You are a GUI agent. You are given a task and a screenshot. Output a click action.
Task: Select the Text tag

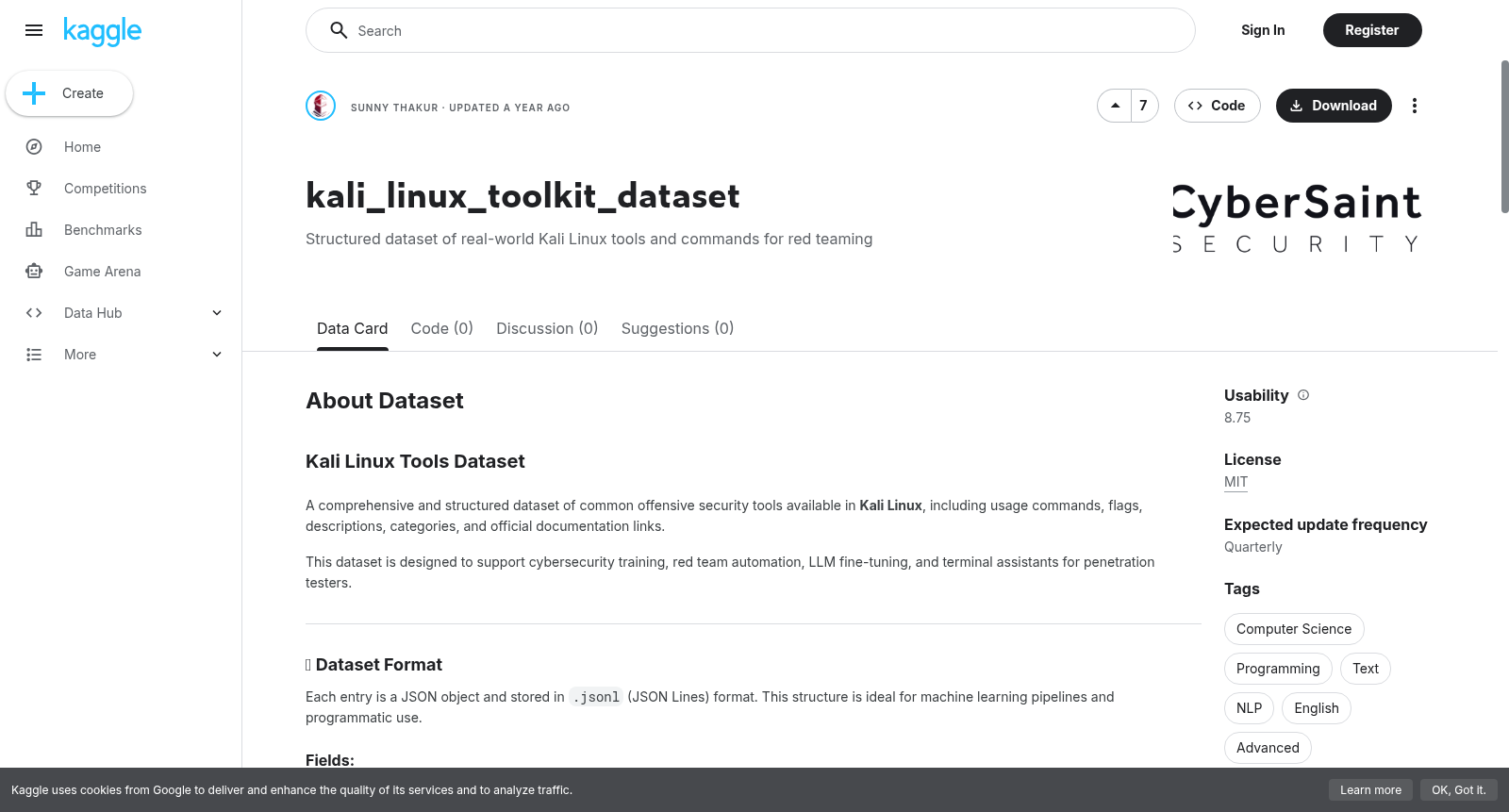click(x=1366, y=669)
